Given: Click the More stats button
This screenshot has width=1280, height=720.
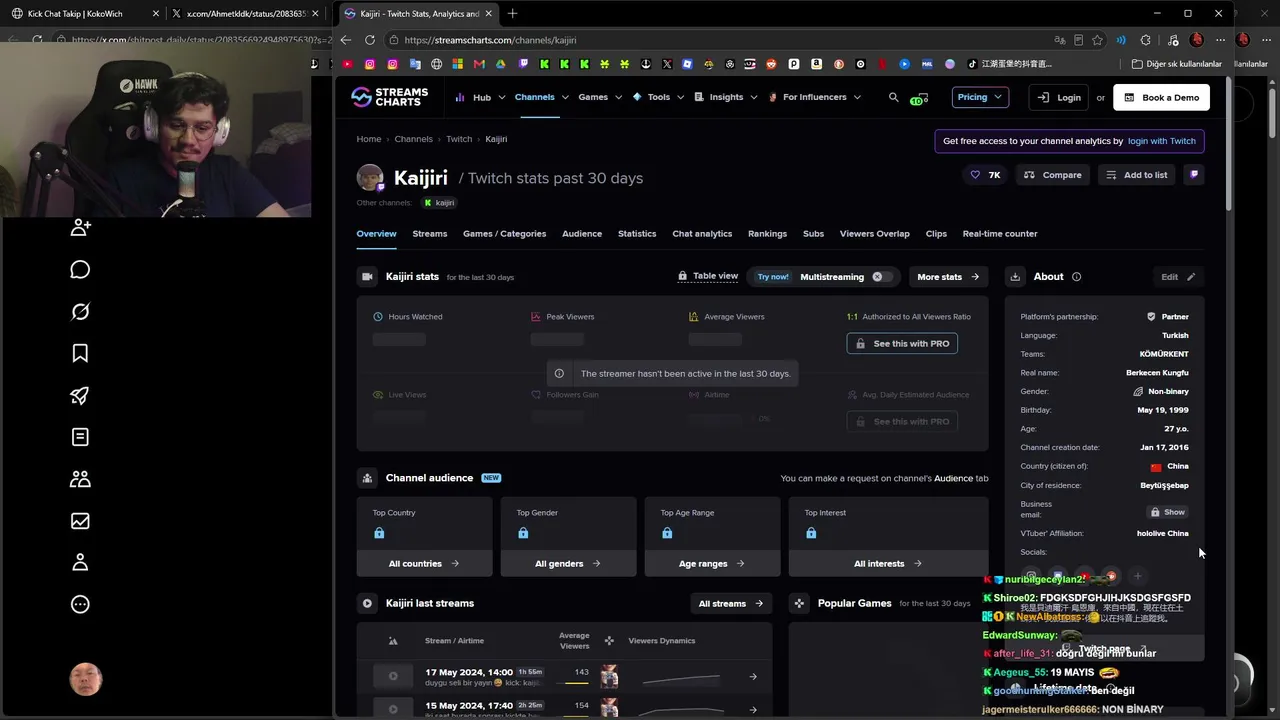Looking at the screenshot, I should pyautogui.click(x=948, y=277).
